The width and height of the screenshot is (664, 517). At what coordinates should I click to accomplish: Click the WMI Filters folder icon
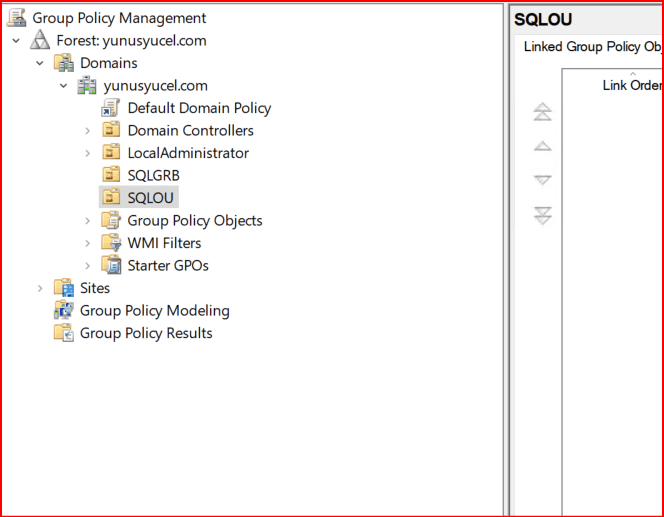tap(111, 243)
